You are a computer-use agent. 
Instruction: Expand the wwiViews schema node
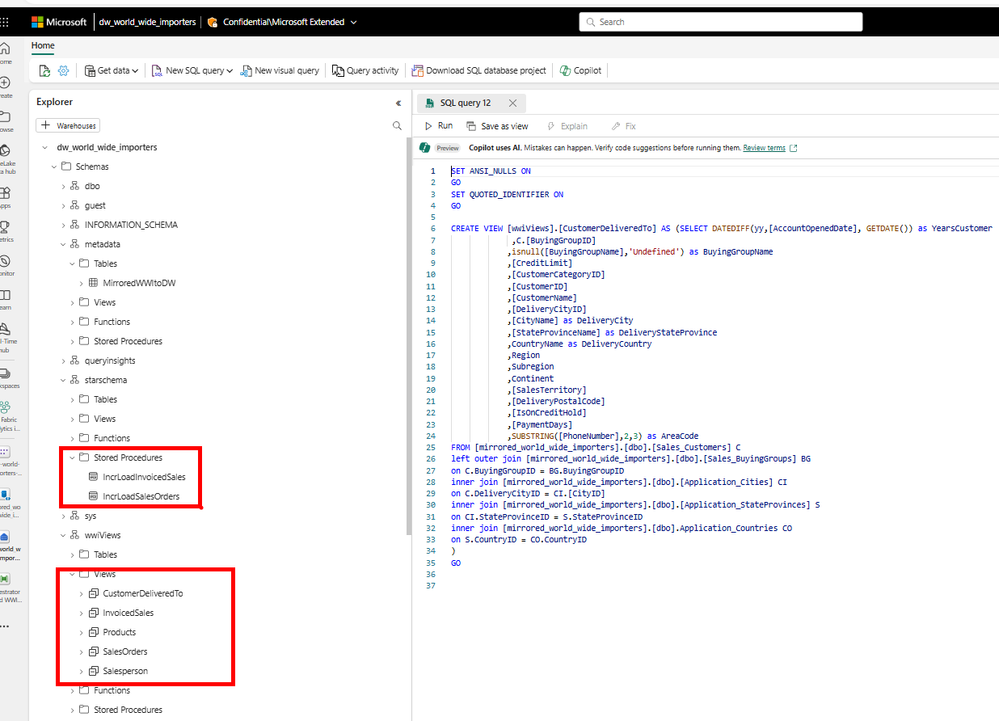(63, 535)
